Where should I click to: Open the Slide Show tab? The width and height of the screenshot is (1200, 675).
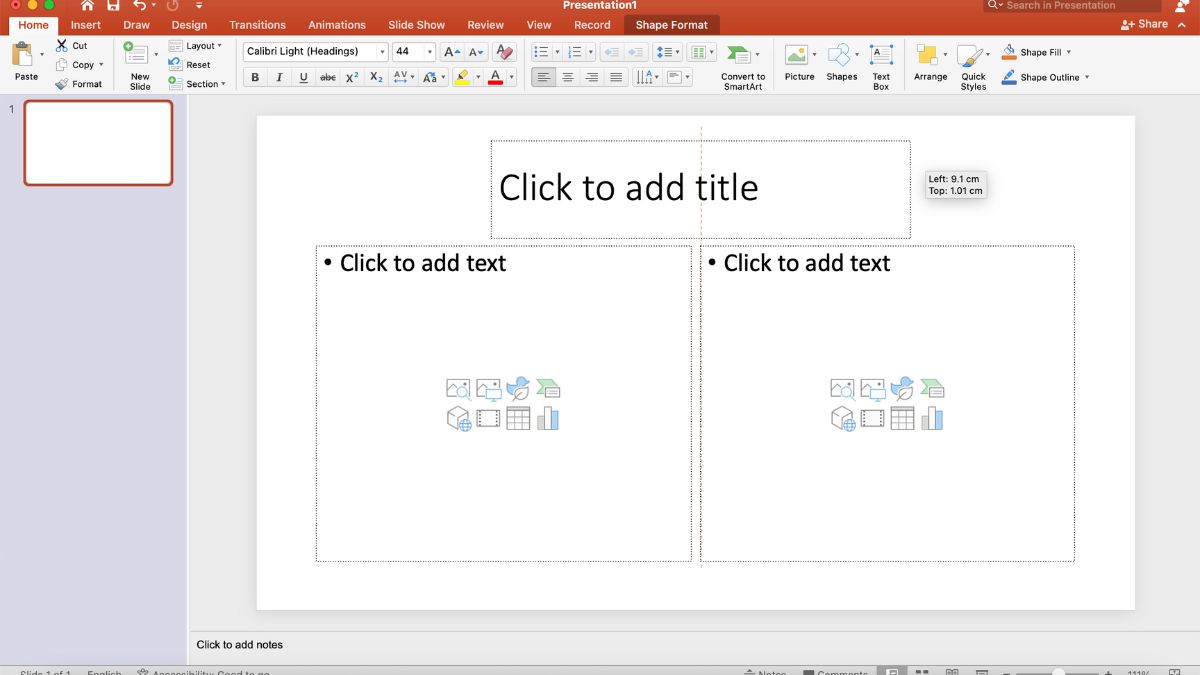point(417,24)
